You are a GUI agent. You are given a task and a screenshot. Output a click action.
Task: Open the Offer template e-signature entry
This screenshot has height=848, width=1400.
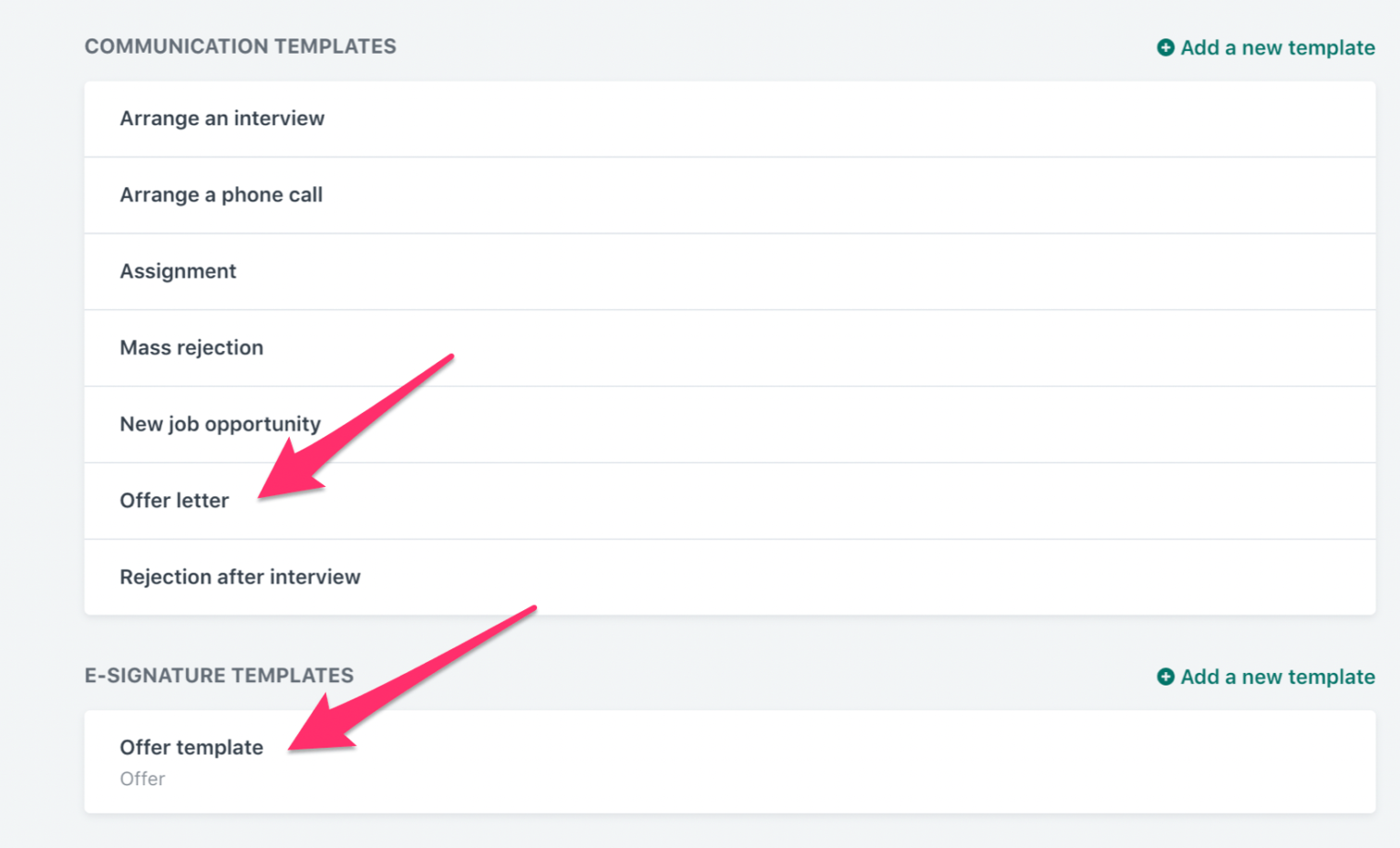tap(191, 748)
